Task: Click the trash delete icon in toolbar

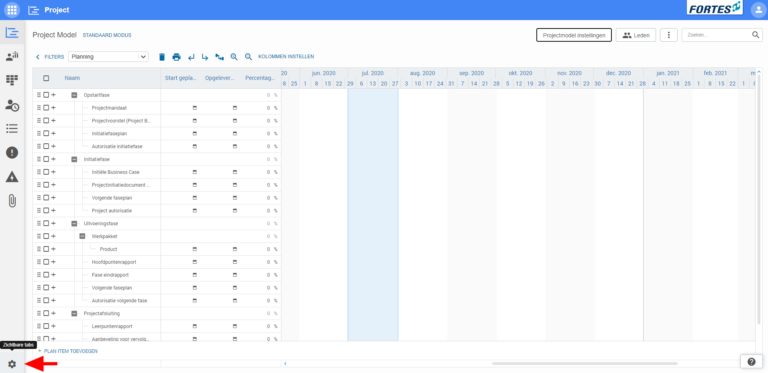Action: (162, 57)
